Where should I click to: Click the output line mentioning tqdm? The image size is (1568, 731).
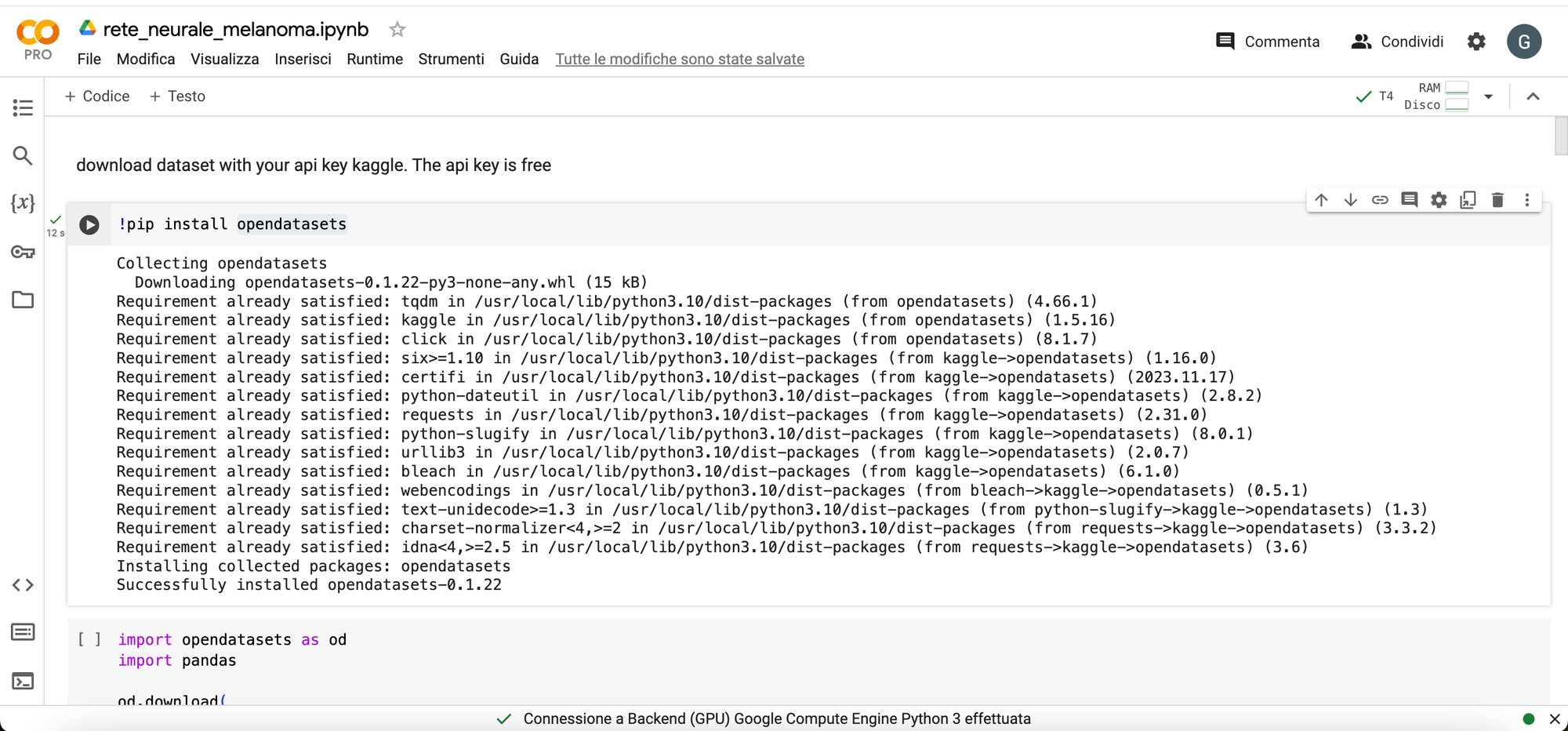pyautogui.click(x=607, y=302)
